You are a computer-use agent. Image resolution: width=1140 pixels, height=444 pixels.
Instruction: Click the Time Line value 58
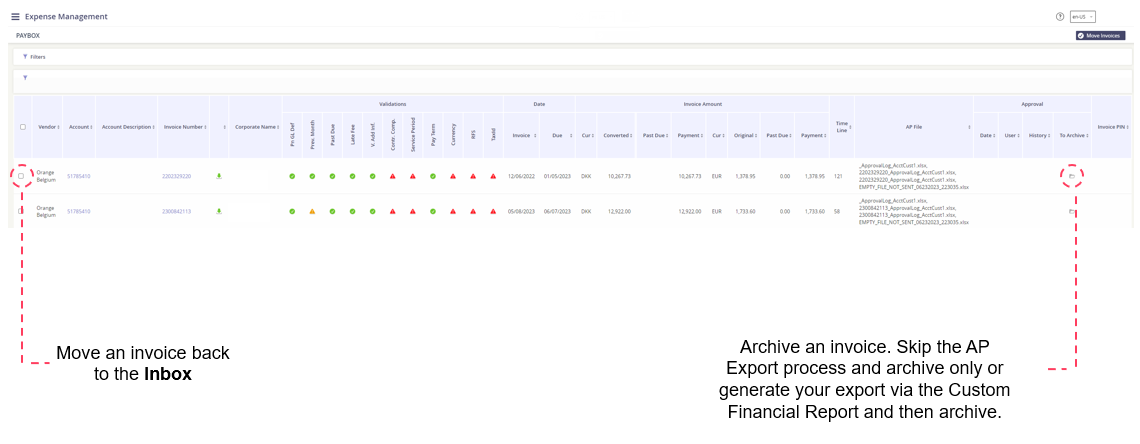pos(838,211)
